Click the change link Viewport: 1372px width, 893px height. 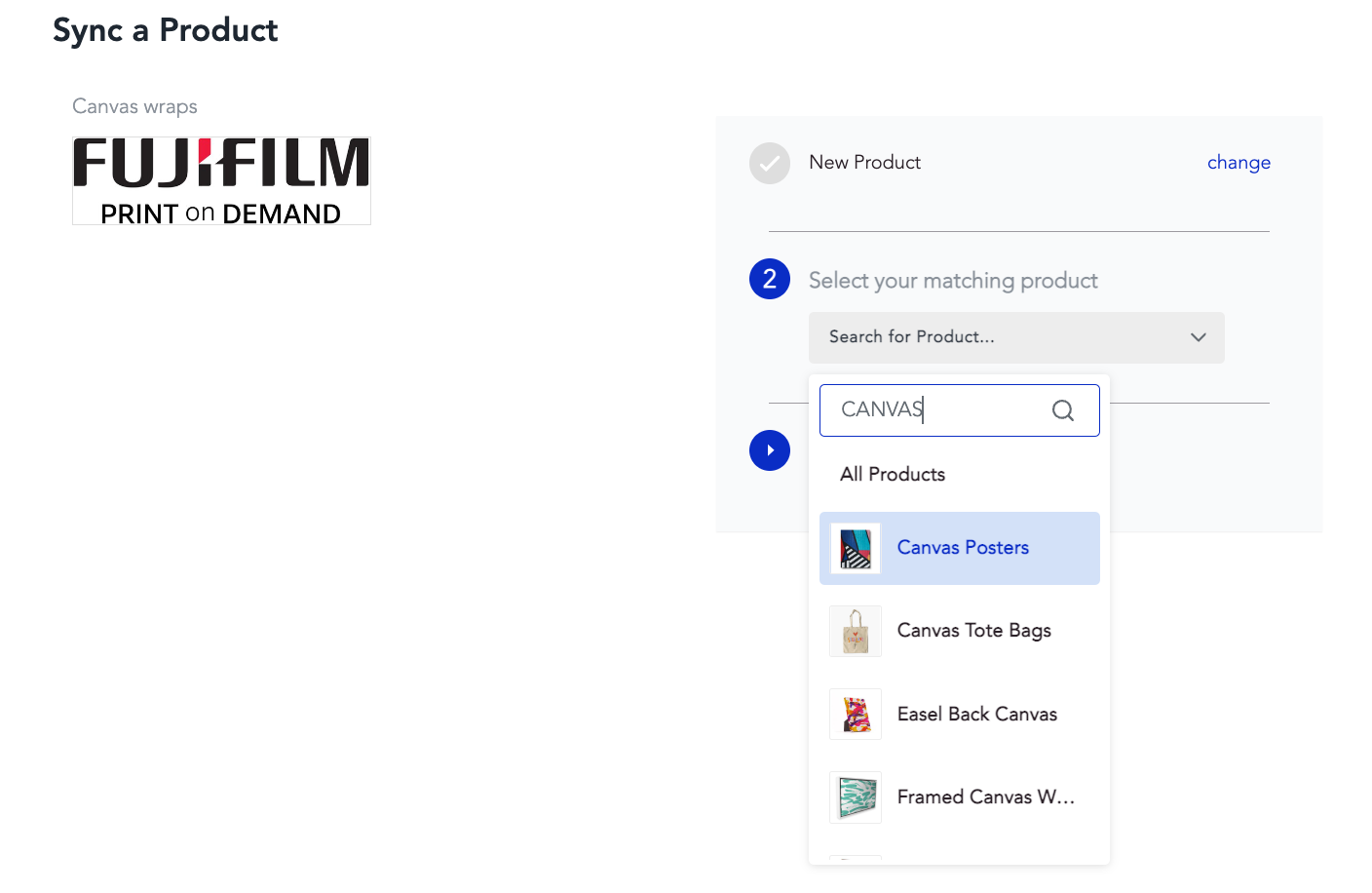[x=1239, y=163]
